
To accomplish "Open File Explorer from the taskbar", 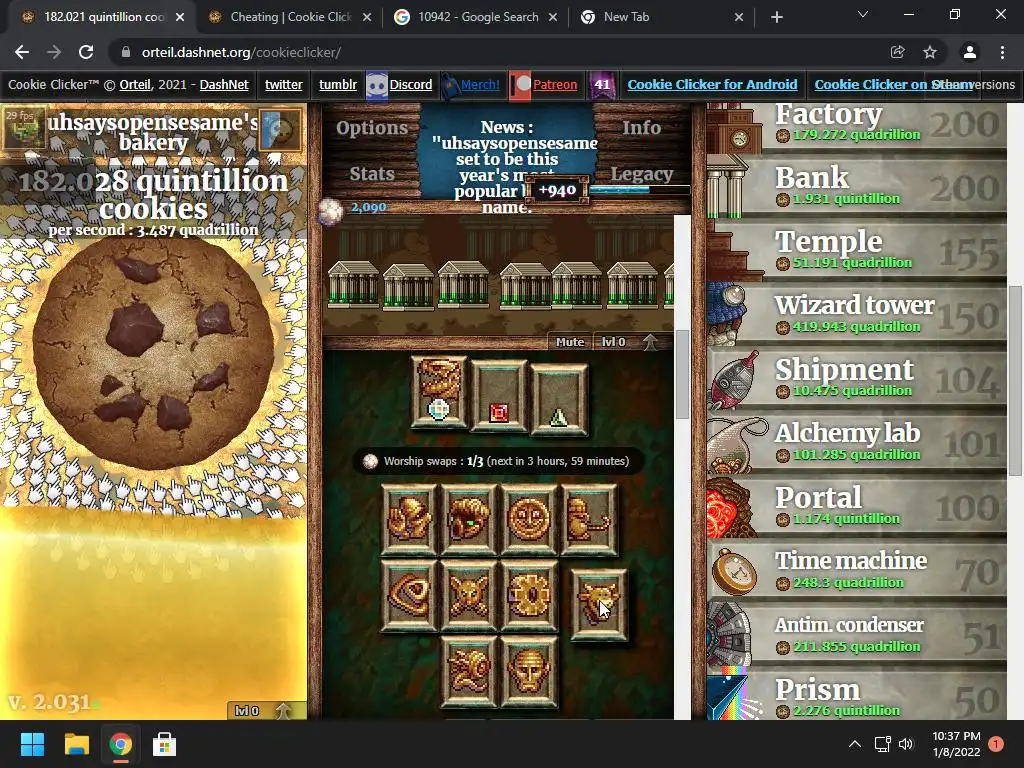I will point(76,744).
